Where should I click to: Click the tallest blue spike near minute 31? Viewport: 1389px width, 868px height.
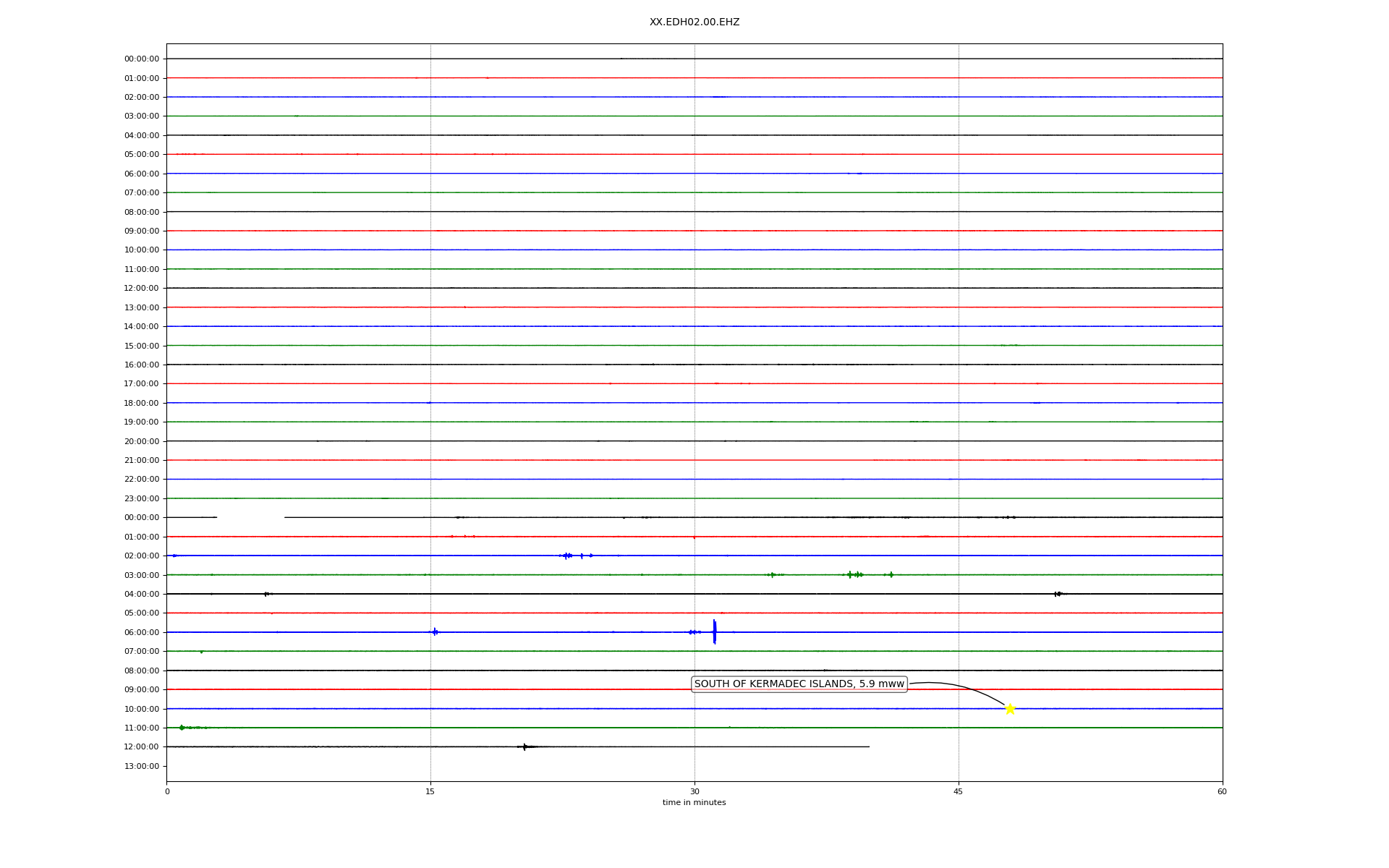(x=714, y=631)
